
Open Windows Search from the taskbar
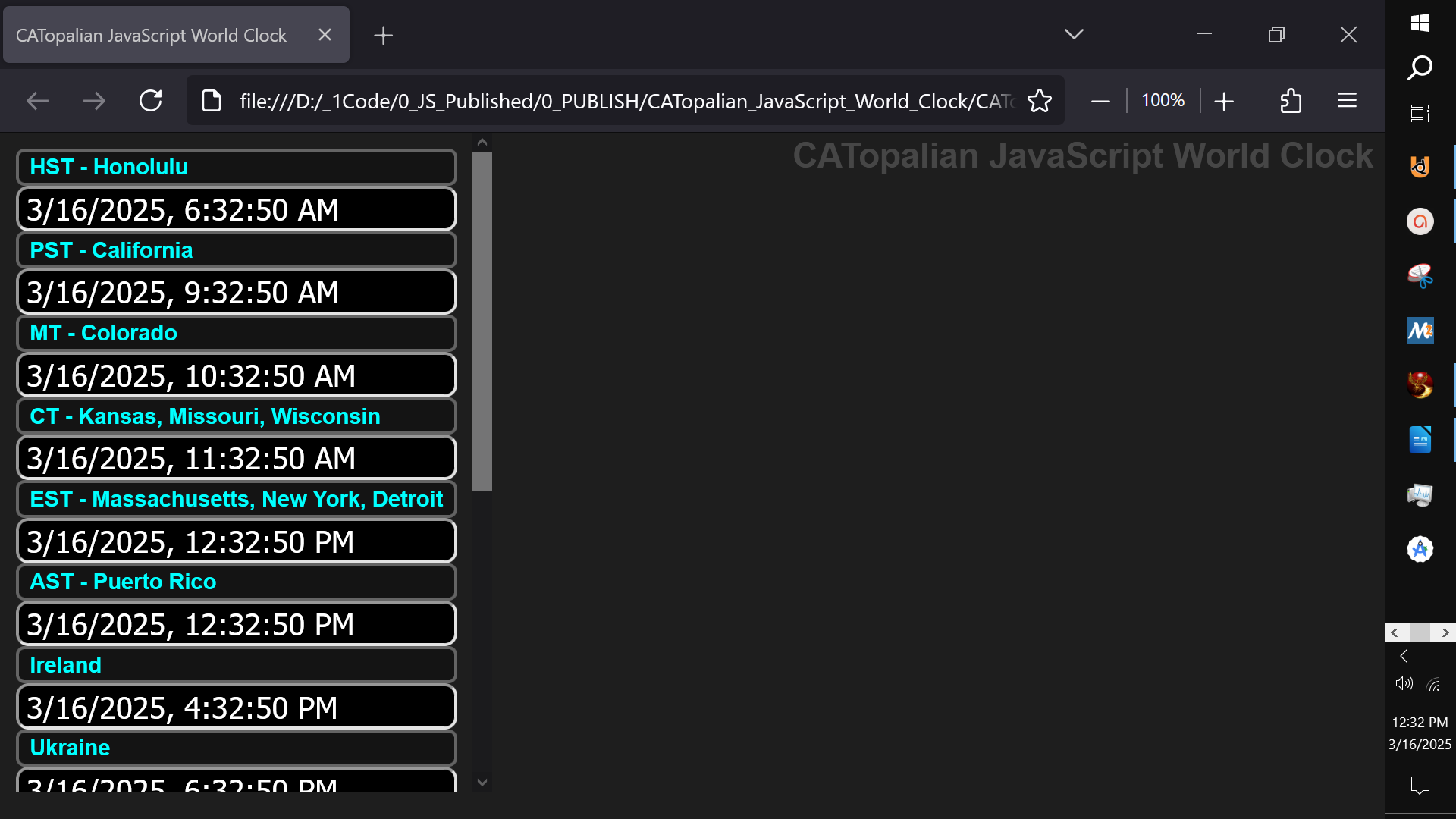(x=1420, y=67)
